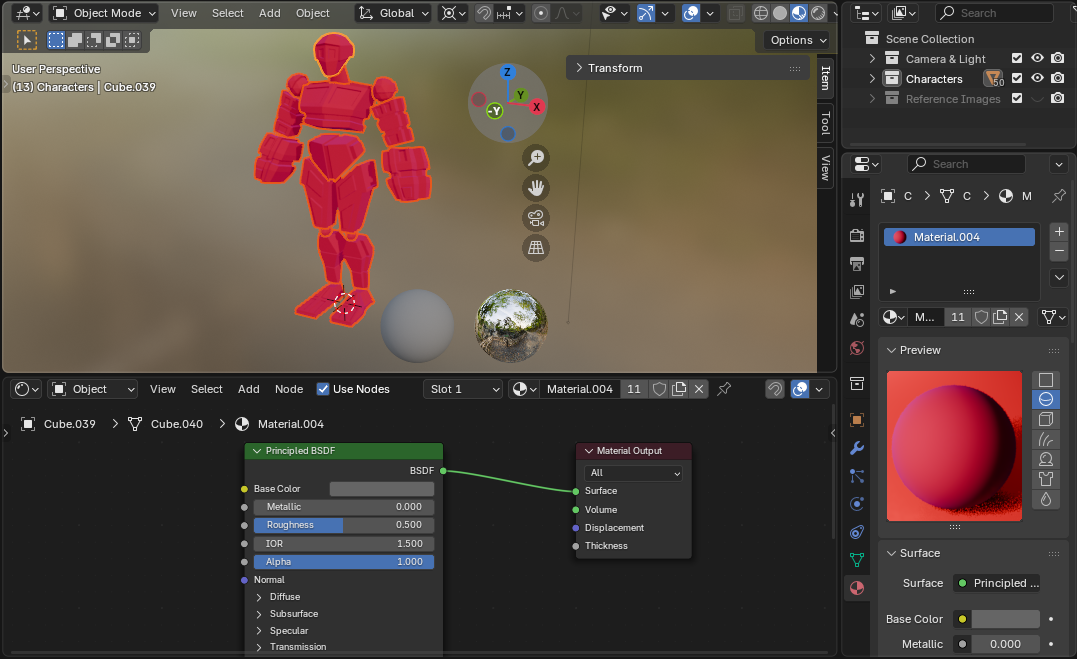Click Material.004 name field in node header
This screenshot has width=1077, height=659.
coord(580,389)
